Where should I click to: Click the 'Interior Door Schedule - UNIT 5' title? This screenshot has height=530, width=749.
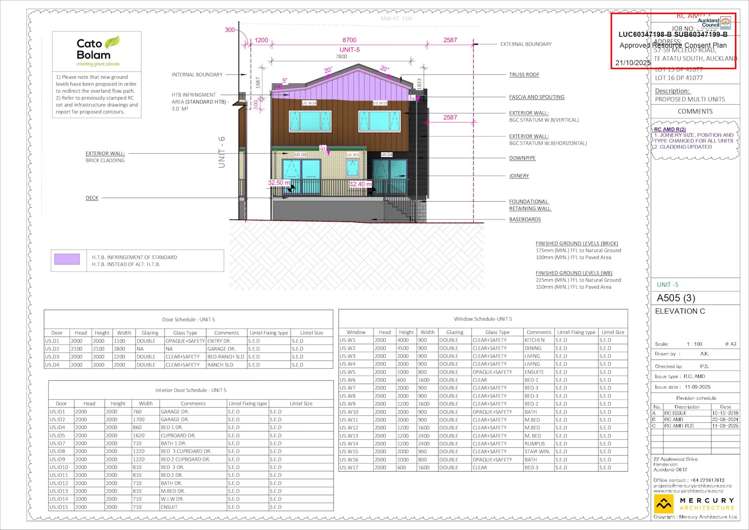coord(190,390)
